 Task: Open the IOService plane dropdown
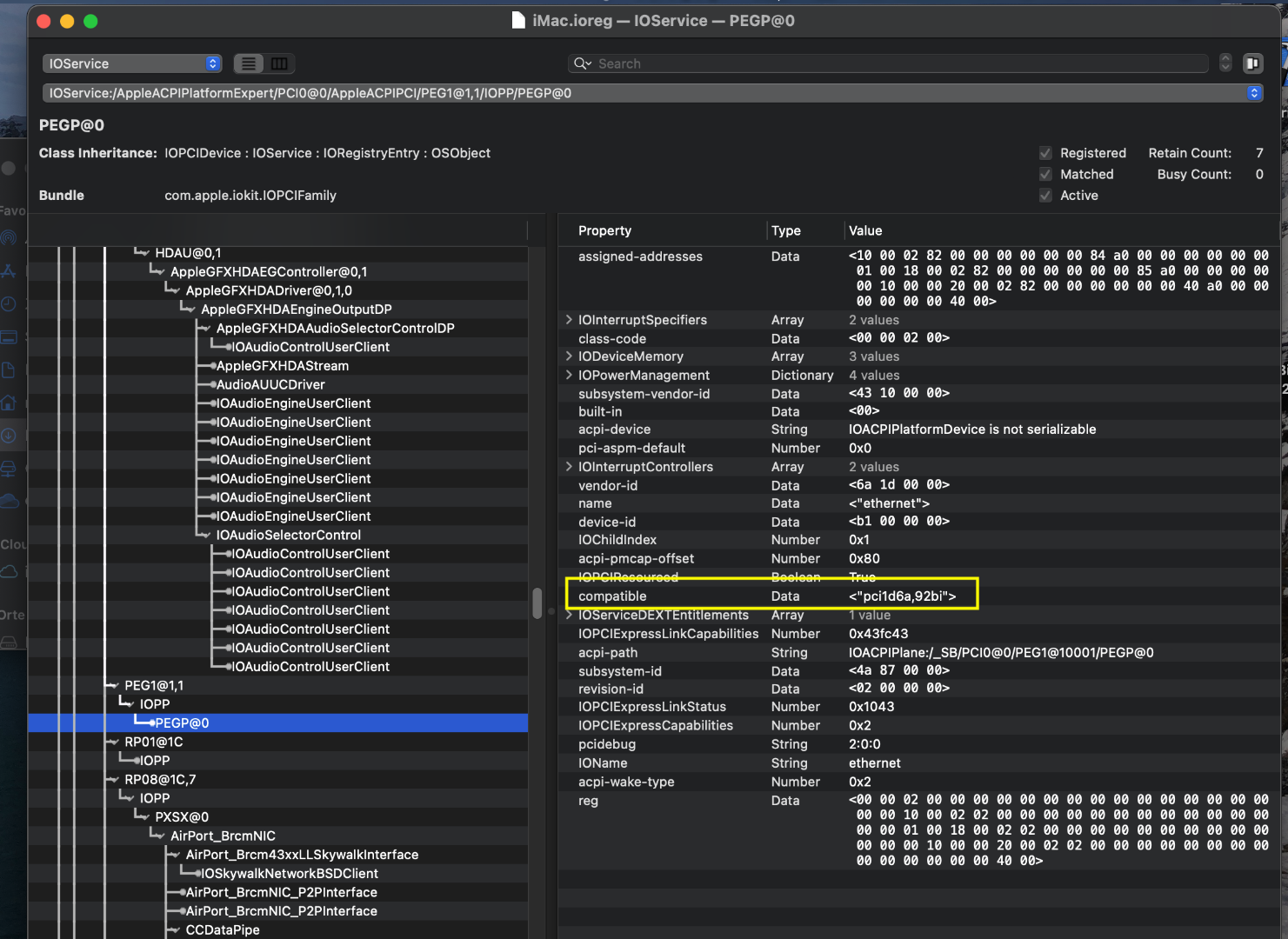coord(132,63)
